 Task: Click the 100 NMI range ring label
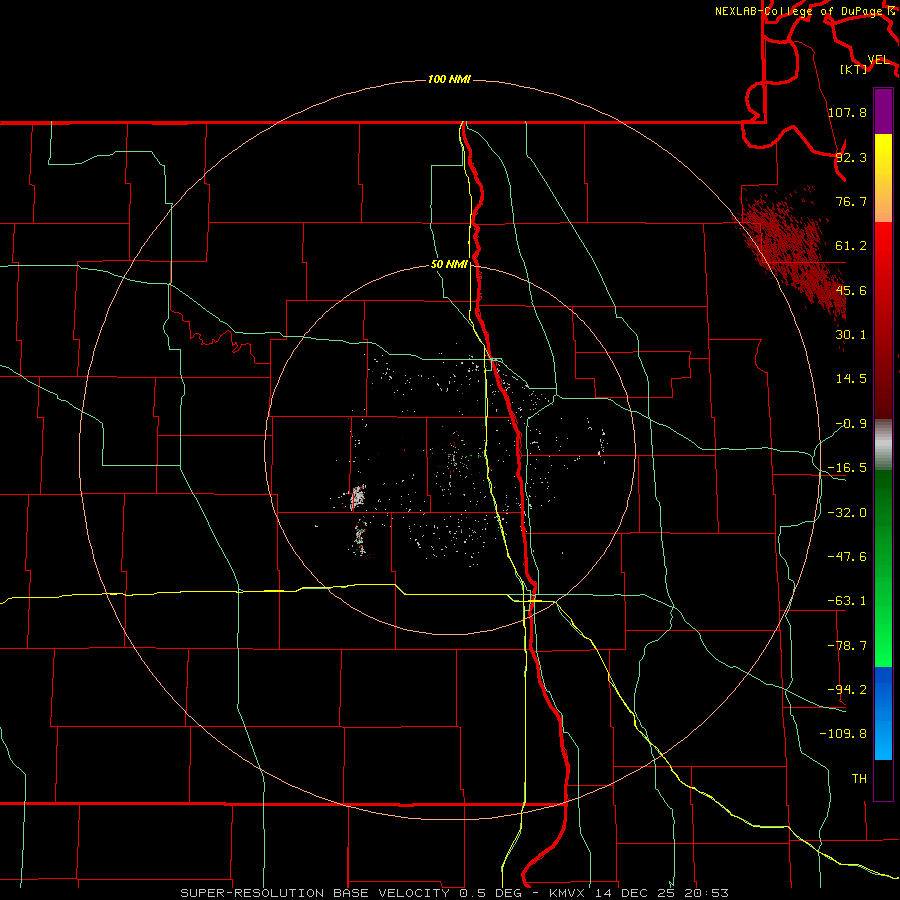[x=449, y=79]
